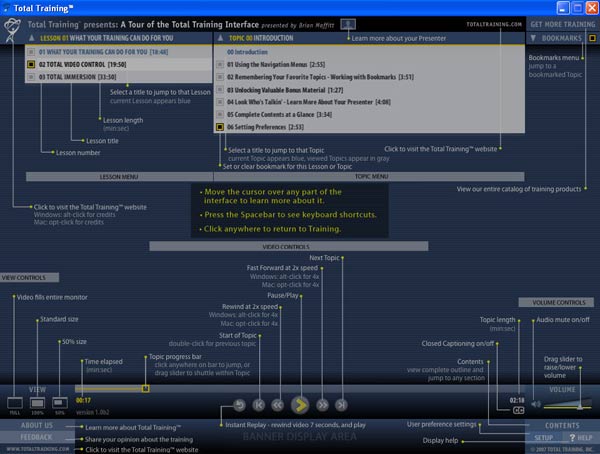Expand the Bookmarks dropdown menu

[533, 38]
